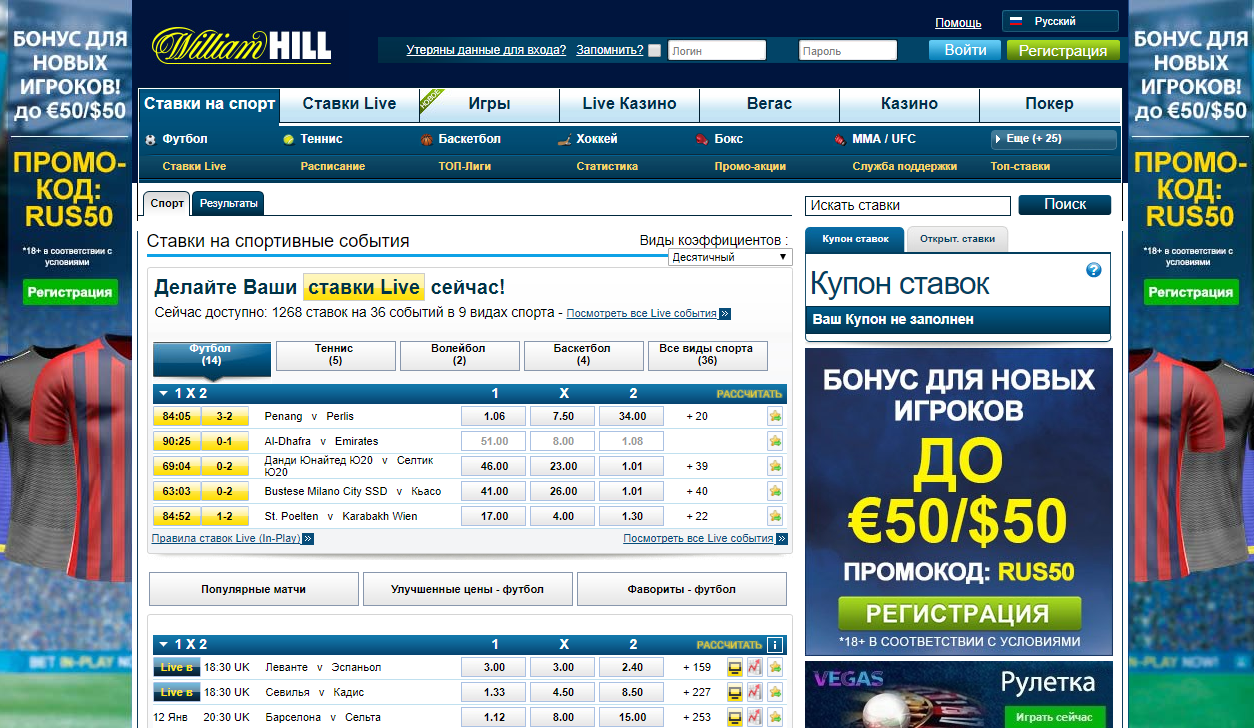Screen dimensions: 1254x728
Task: Open the Русский language selector
Action: tap(1060, 21)
